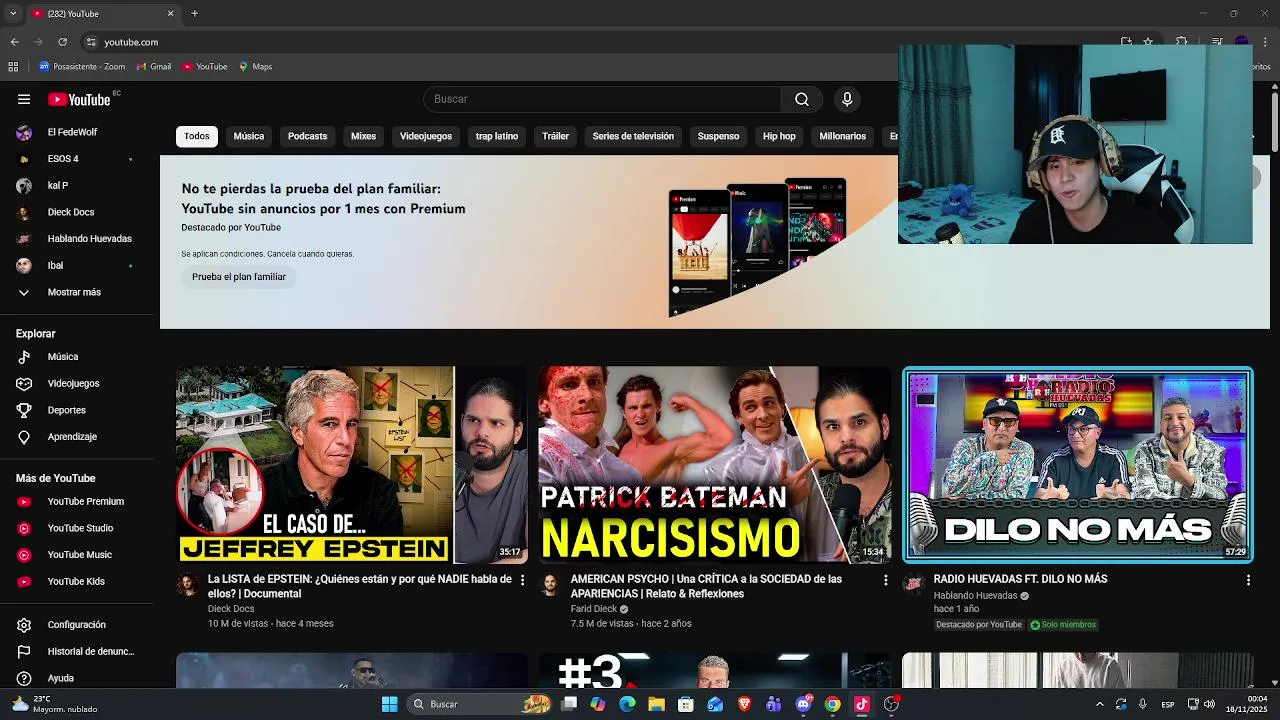Viewport: 1280px width, 720px height.
Task: Select the Suspenso filter chip
Action: tap(718, 136)
